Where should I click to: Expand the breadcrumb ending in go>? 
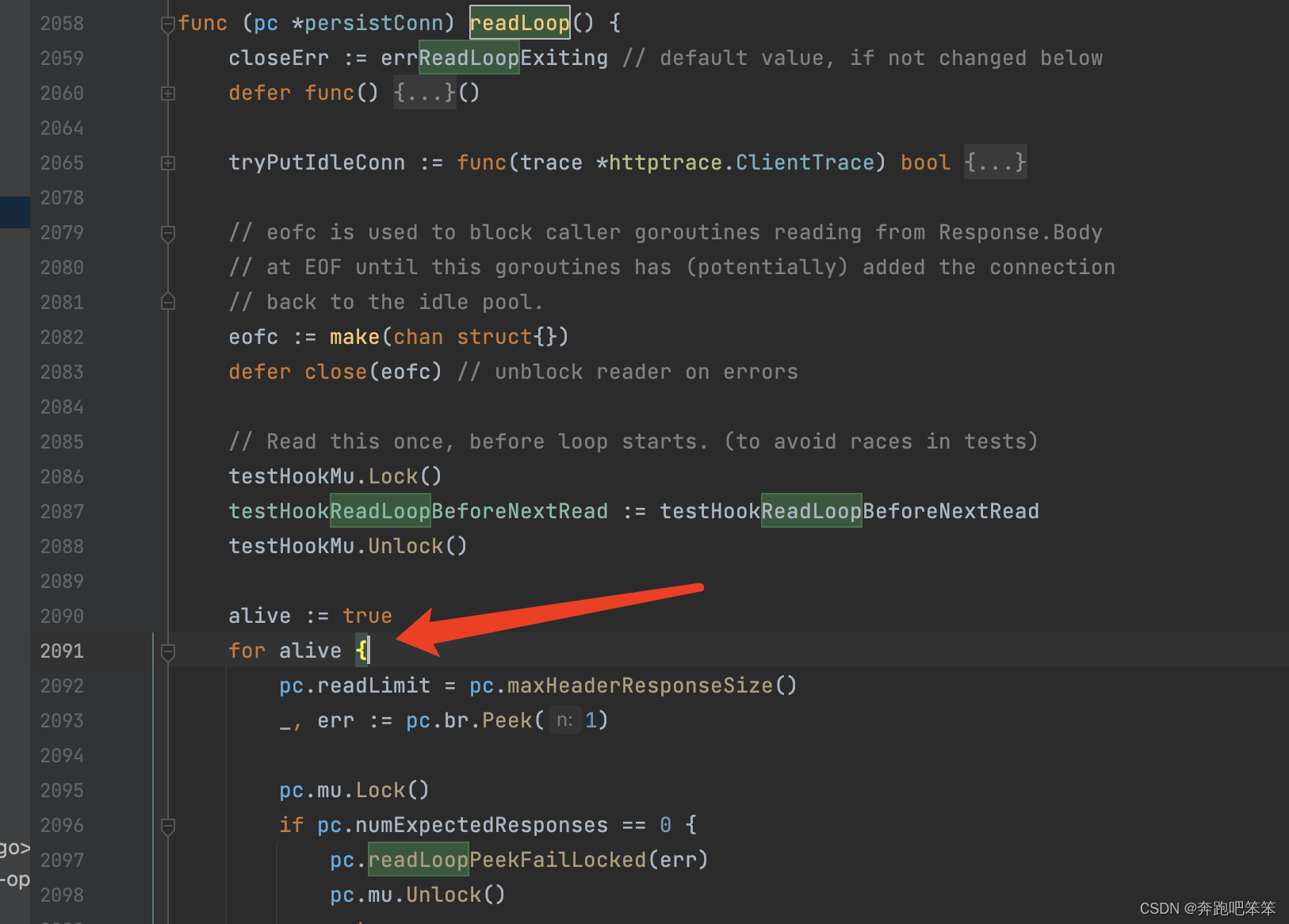point(14,847)
